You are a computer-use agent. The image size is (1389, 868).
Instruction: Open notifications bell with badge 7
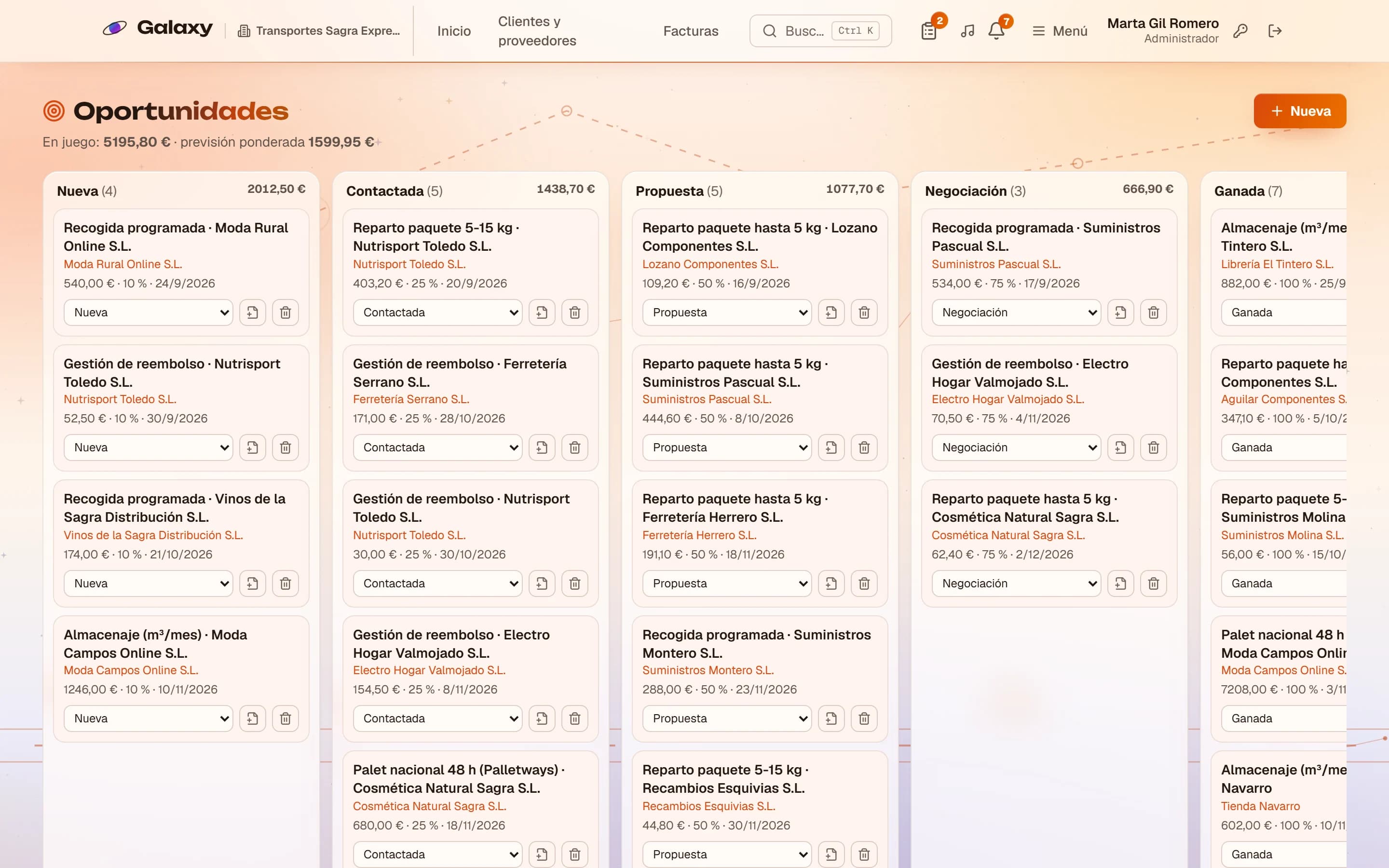(996, 31)
